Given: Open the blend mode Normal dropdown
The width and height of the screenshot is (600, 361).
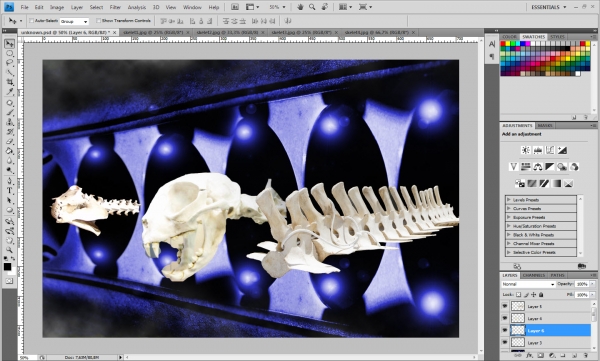Looking at the screenshot, I should tap(528, 284).
